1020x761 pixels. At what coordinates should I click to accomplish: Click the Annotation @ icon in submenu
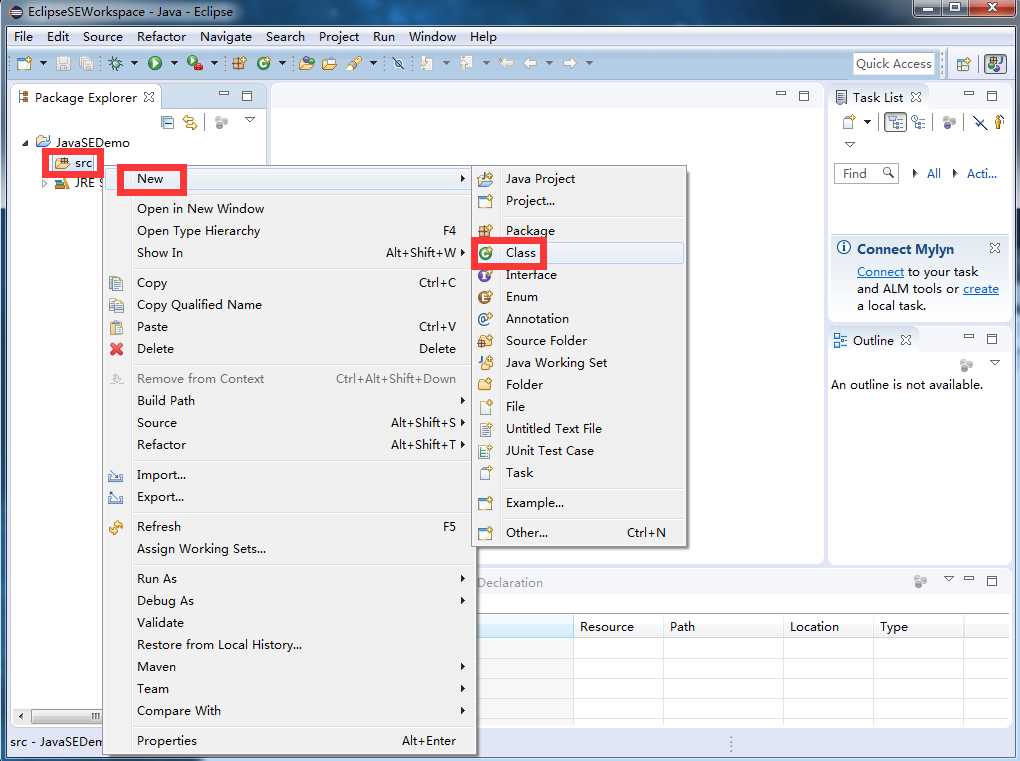click(x=485, y=319)
